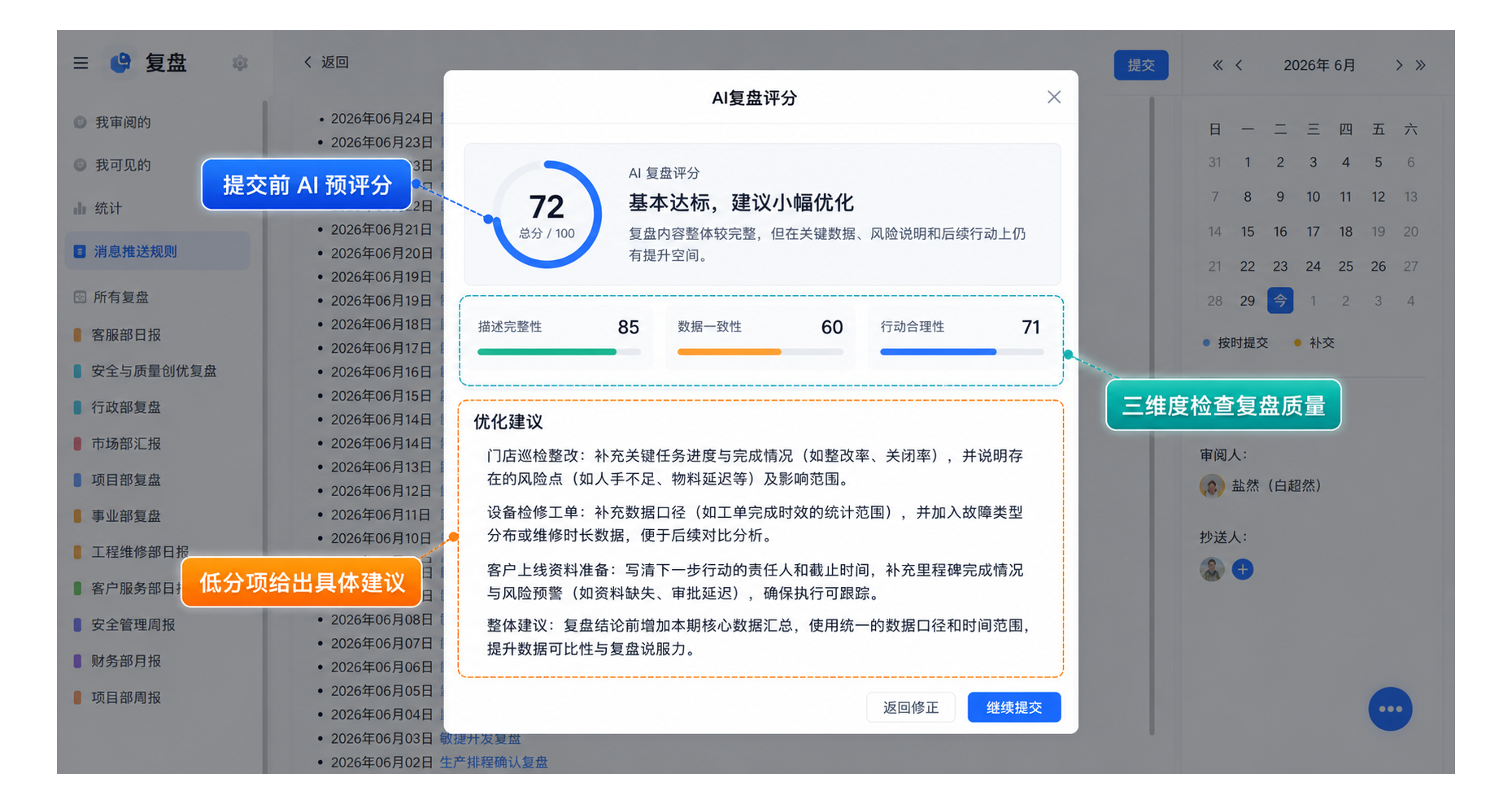
Task: Click the 2026年06月16日 list entry
Action: point(381,372)
